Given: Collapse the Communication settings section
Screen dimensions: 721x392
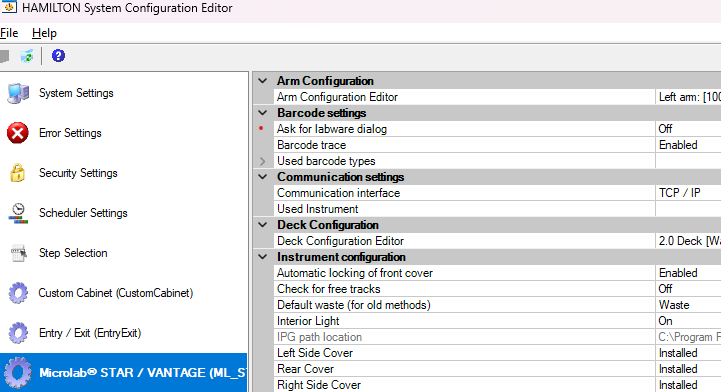Looking at the screenshot, I should coord(263,177).
